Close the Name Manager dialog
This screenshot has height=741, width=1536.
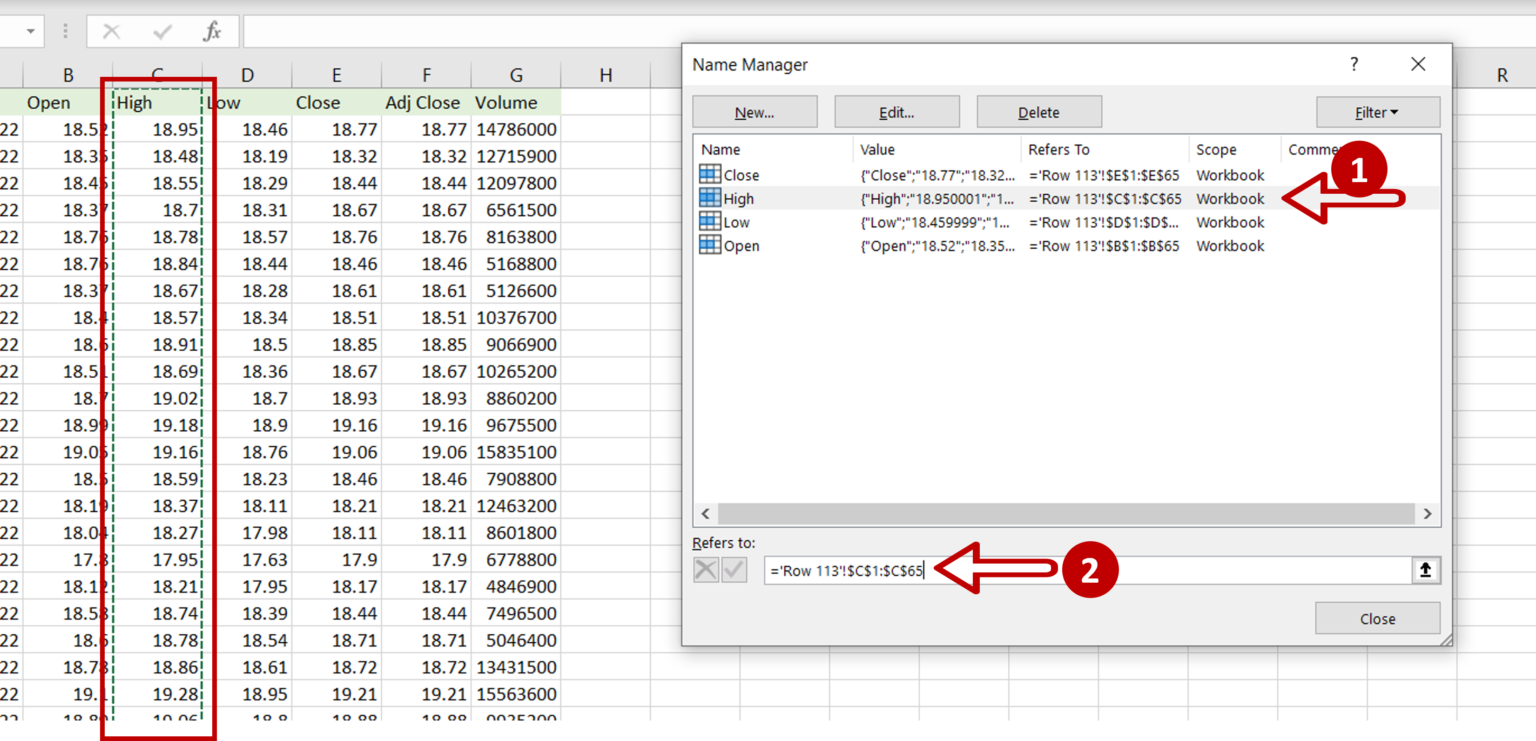(1377, 618)
